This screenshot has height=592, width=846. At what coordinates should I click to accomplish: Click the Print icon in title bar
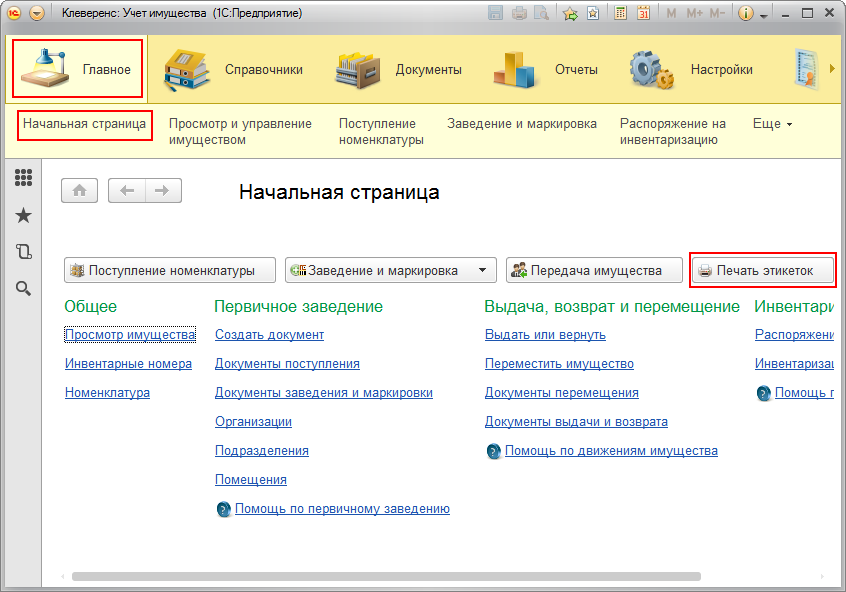(x=519, y=13)
